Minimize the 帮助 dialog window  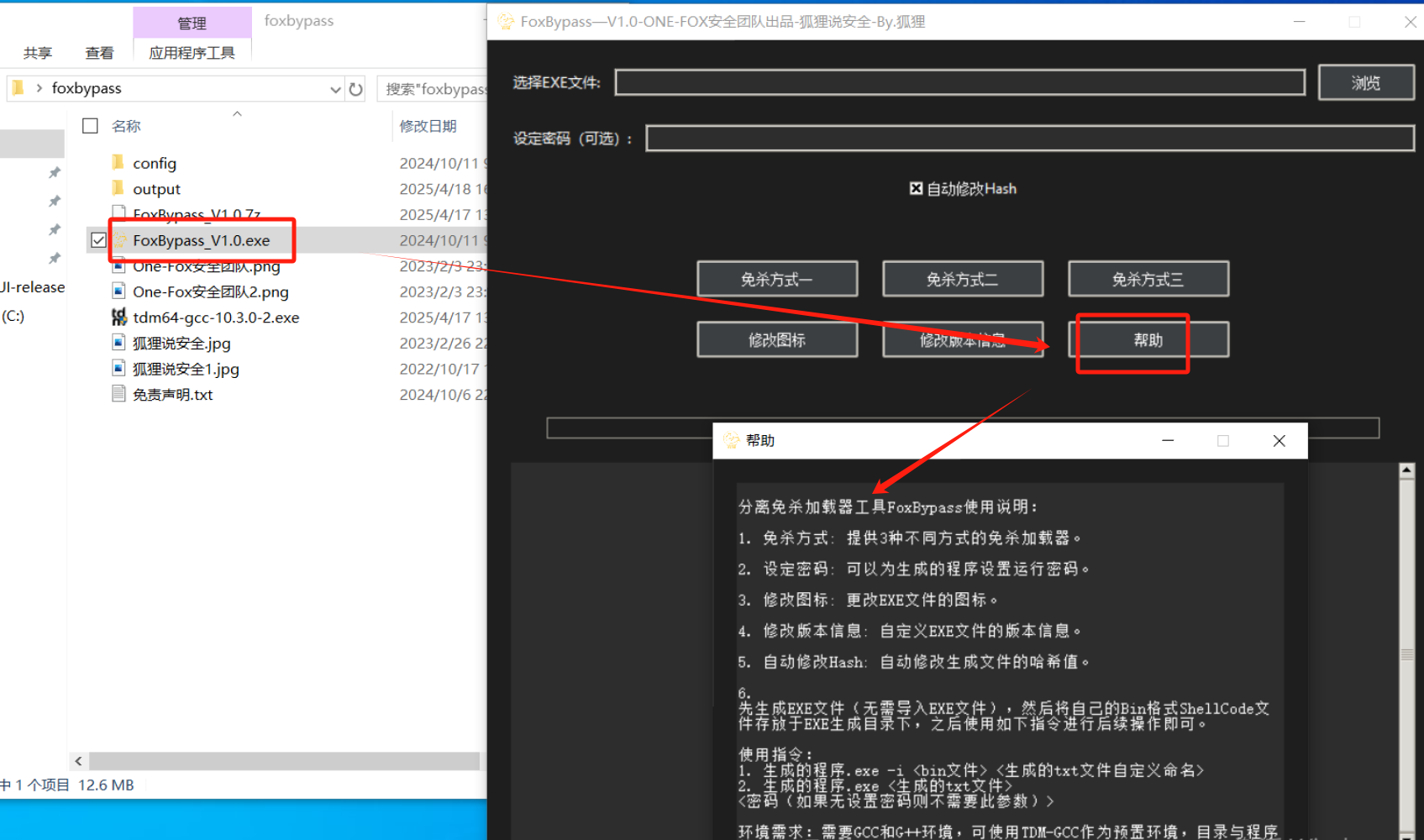click(x=1168, y=441)
